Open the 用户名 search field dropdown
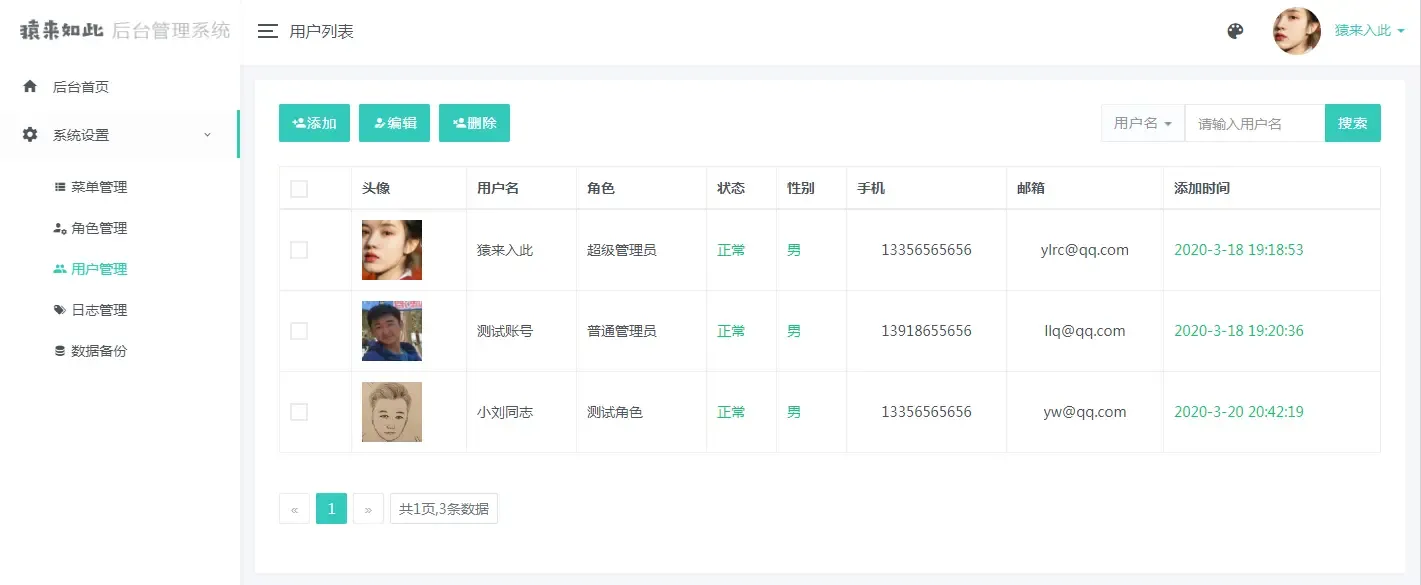This screenshot has width=1421, height=585. [1142, 122]
